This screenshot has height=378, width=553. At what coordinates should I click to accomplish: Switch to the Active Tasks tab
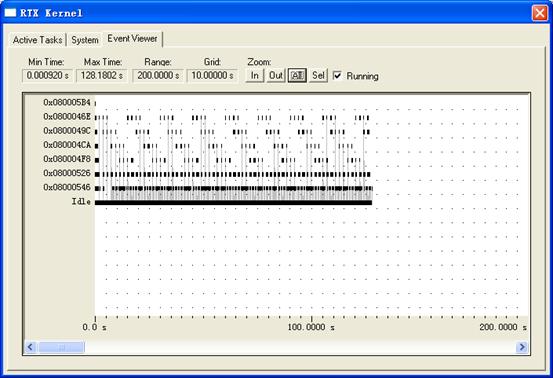coord(37,40)
